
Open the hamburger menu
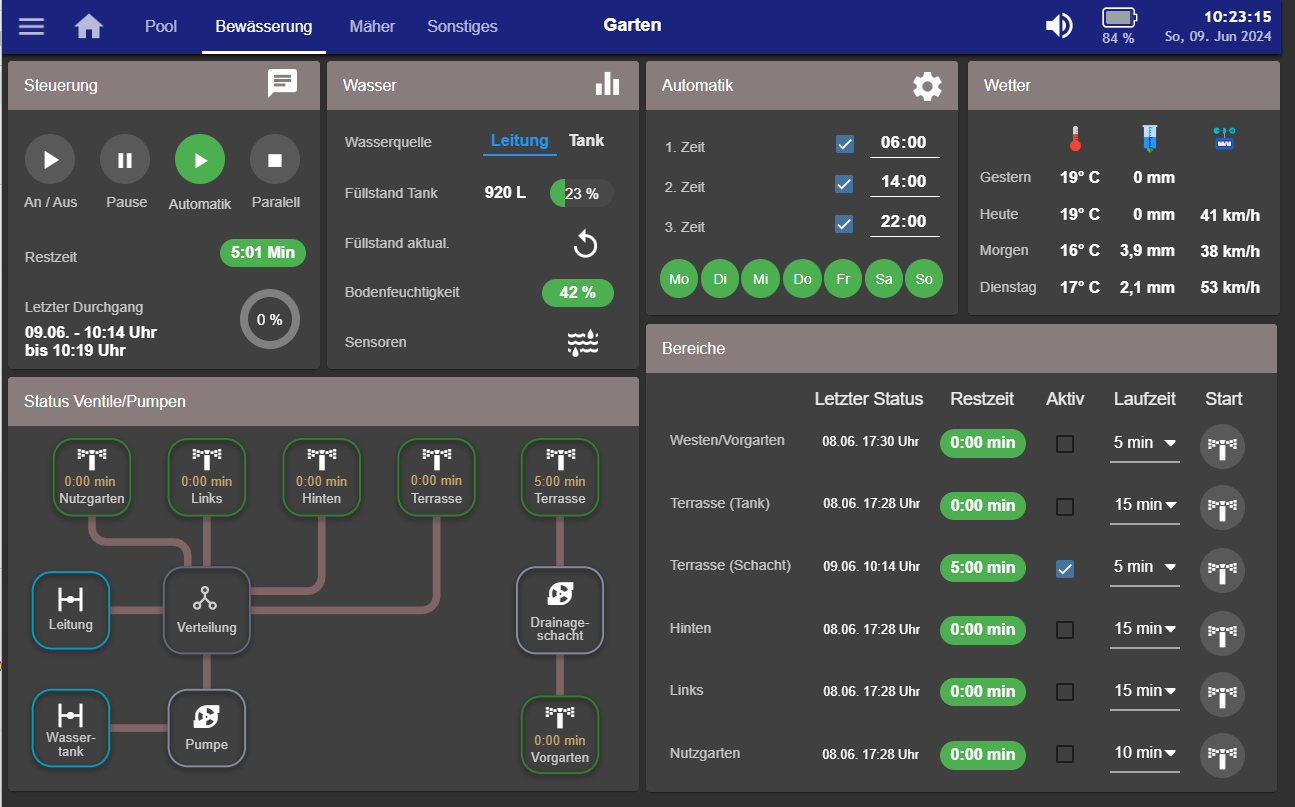click(x=32, y=26)
